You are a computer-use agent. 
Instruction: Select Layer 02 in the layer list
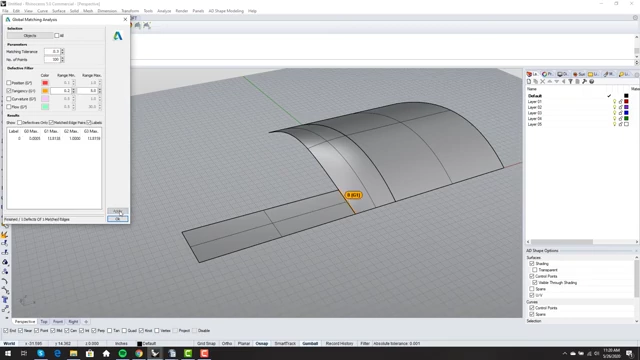pyautogui.click(x=535, y=107)
